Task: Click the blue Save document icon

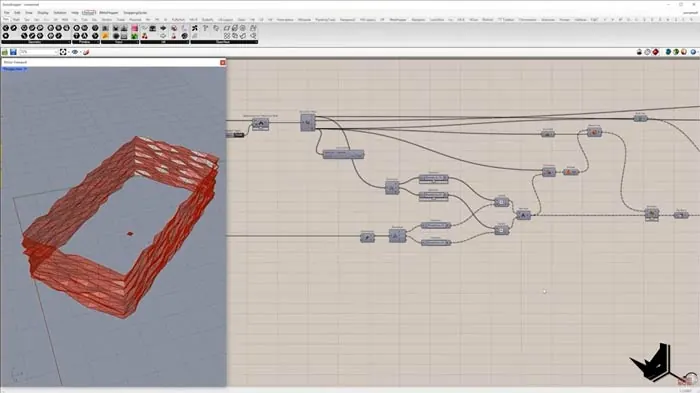Action: point(13,52)
